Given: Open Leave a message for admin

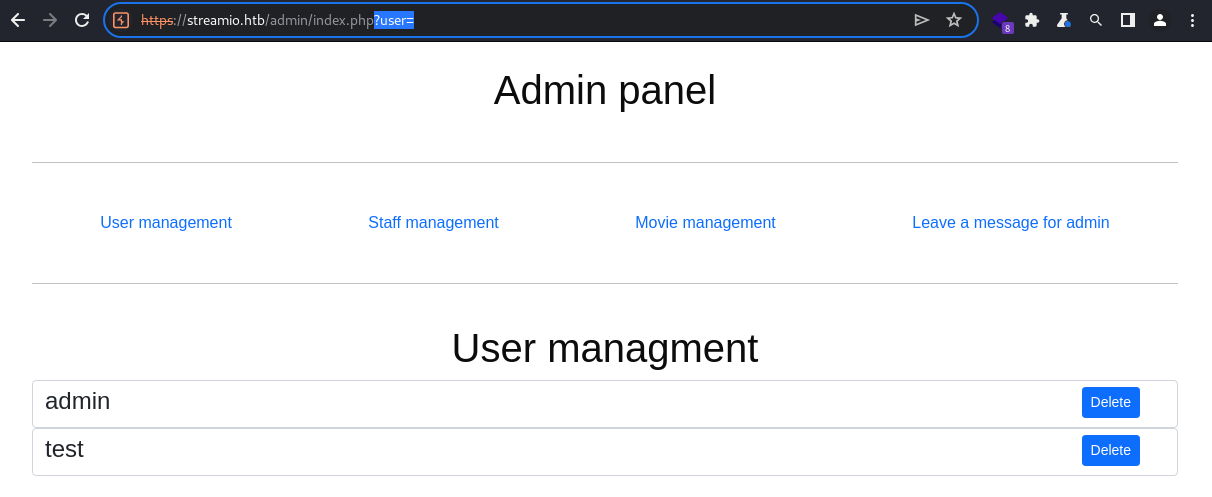Looking at the screenshot, I should (x=1010, y=223).
